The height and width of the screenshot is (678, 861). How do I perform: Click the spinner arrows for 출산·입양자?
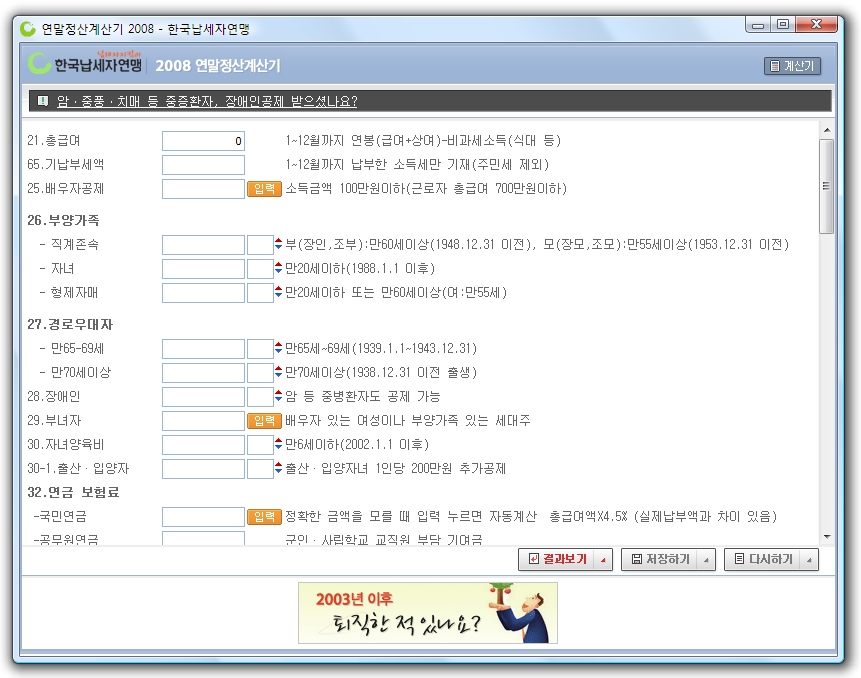(x=278, y=468)
